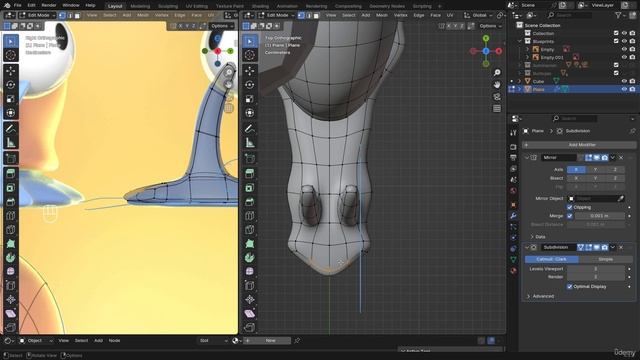
Task: Open the Options dropdown in left viewport
Action: 222,26
